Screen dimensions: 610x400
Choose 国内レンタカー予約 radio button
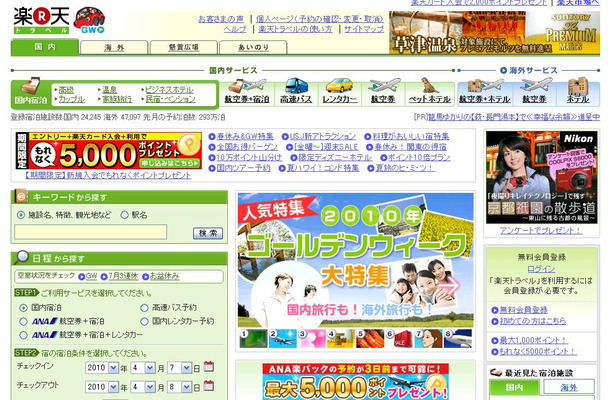(x=144, y=321)
